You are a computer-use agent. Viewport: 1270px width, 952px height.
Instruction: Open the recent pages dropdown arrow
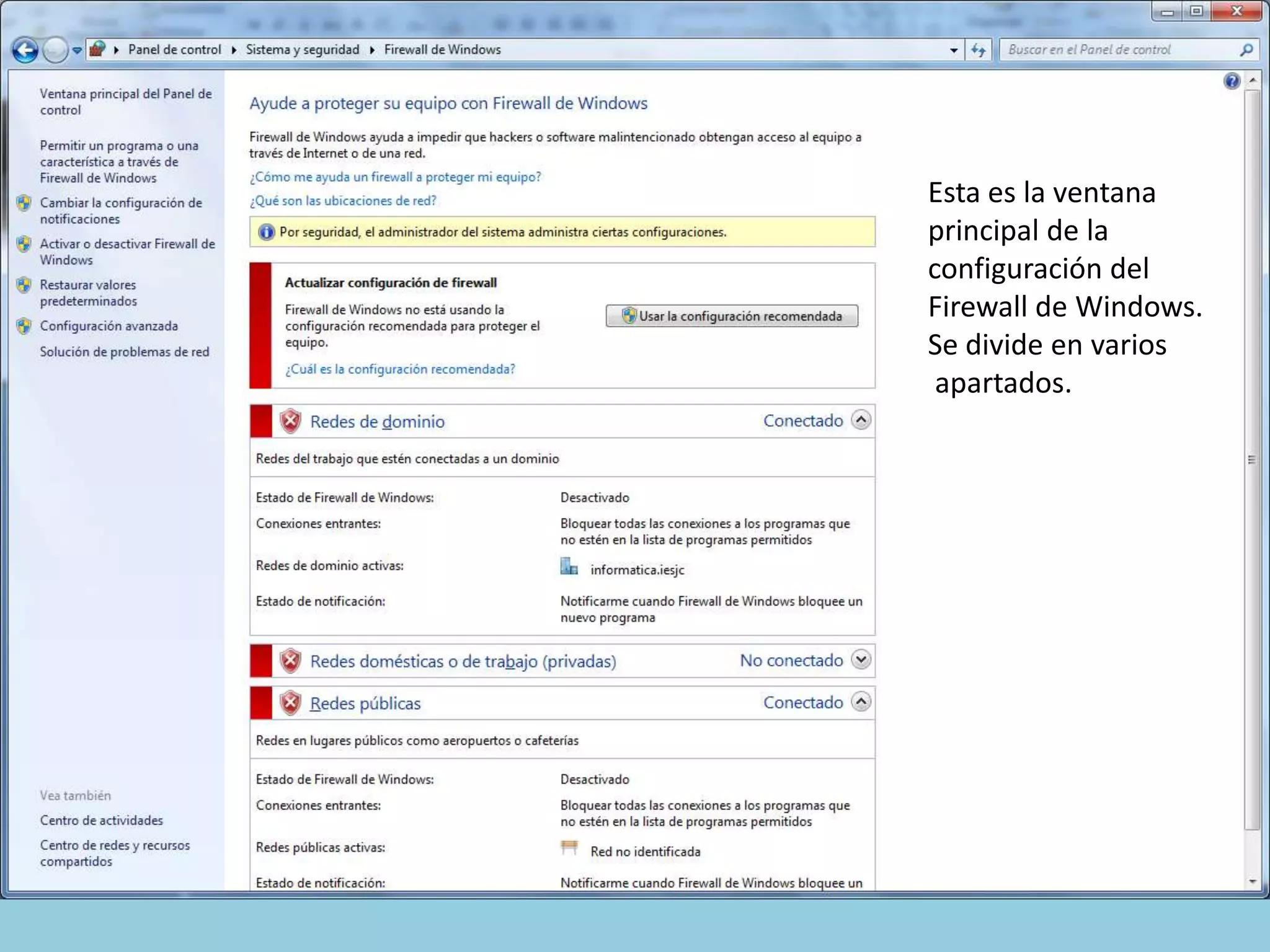pos(76,50)
